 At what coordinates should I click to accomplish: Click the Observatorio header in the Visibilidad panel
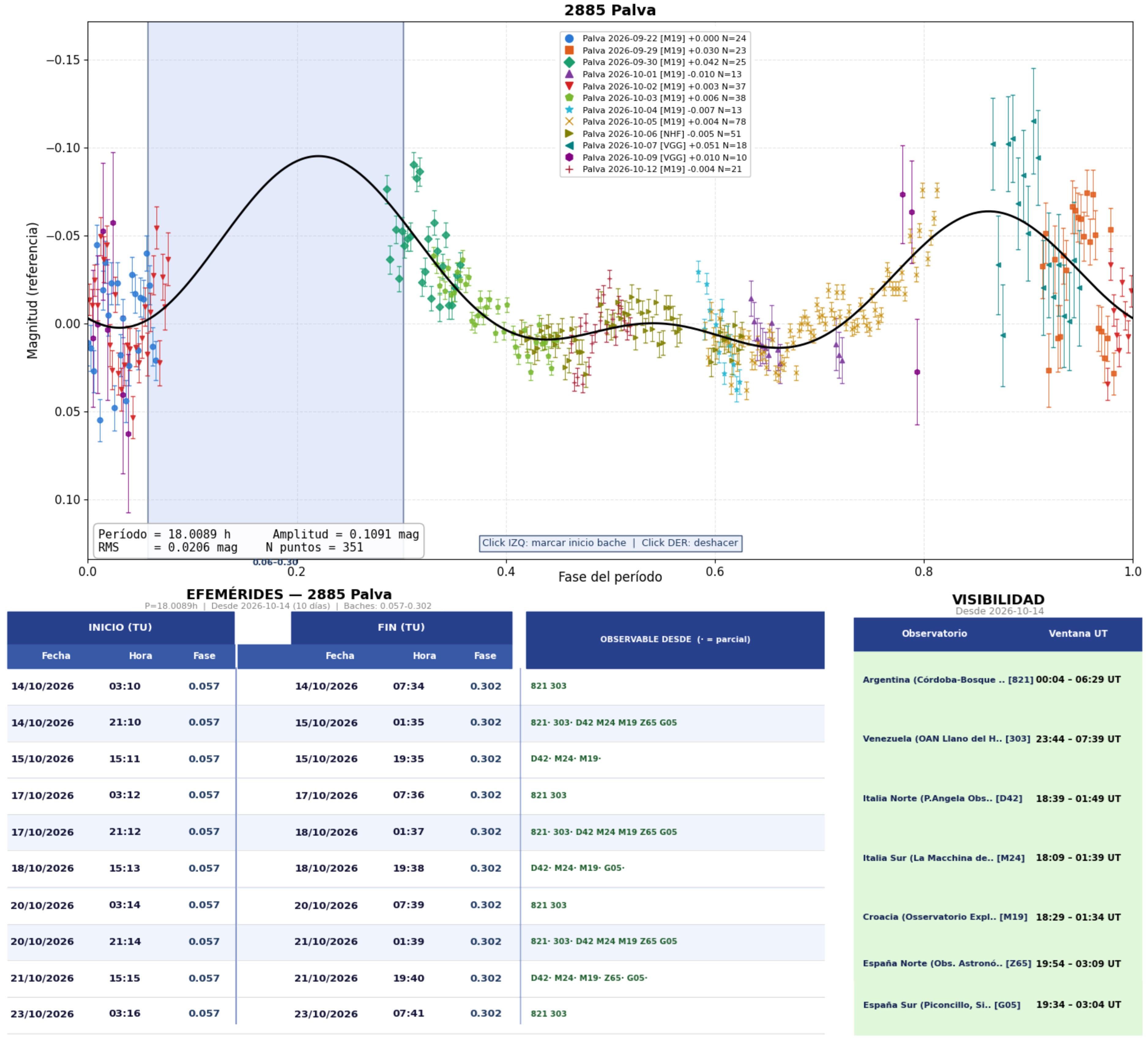pos(934,634)
